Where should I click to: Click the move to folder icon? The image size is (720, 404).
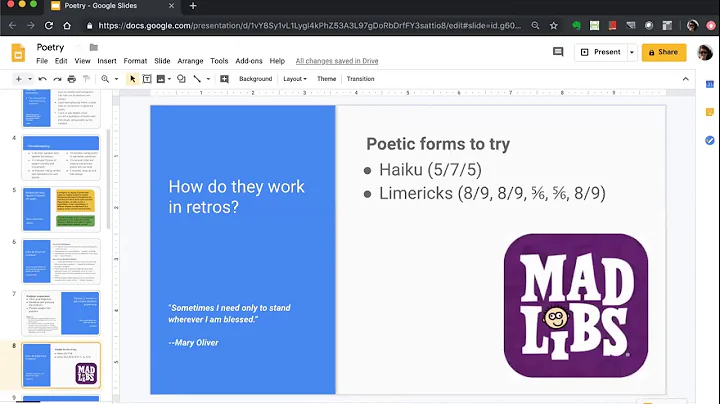coord(94,47)
